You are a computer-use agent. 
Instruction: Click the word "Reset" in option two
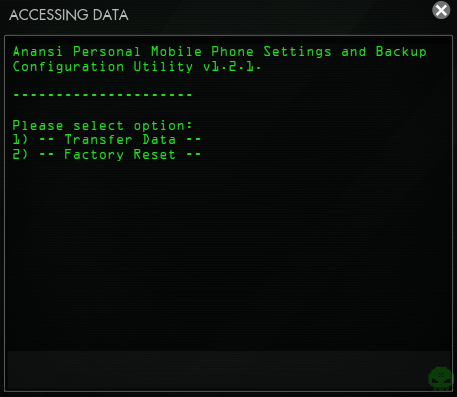click(x=154, y=154)
